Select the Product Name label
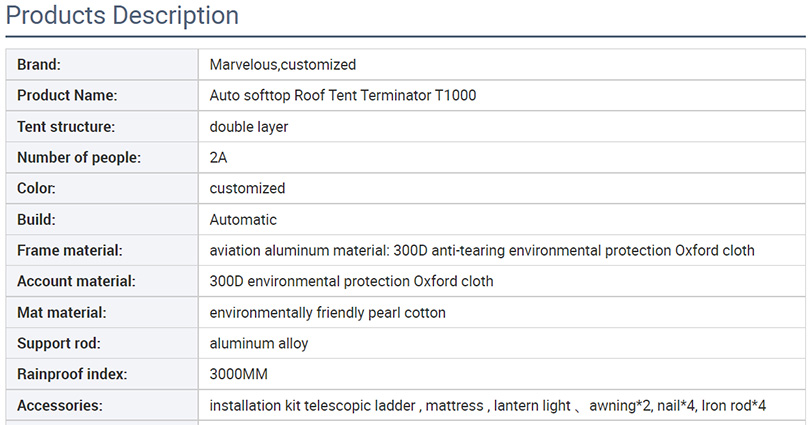This screenshot has width=810, height=425. pos(67,96)
